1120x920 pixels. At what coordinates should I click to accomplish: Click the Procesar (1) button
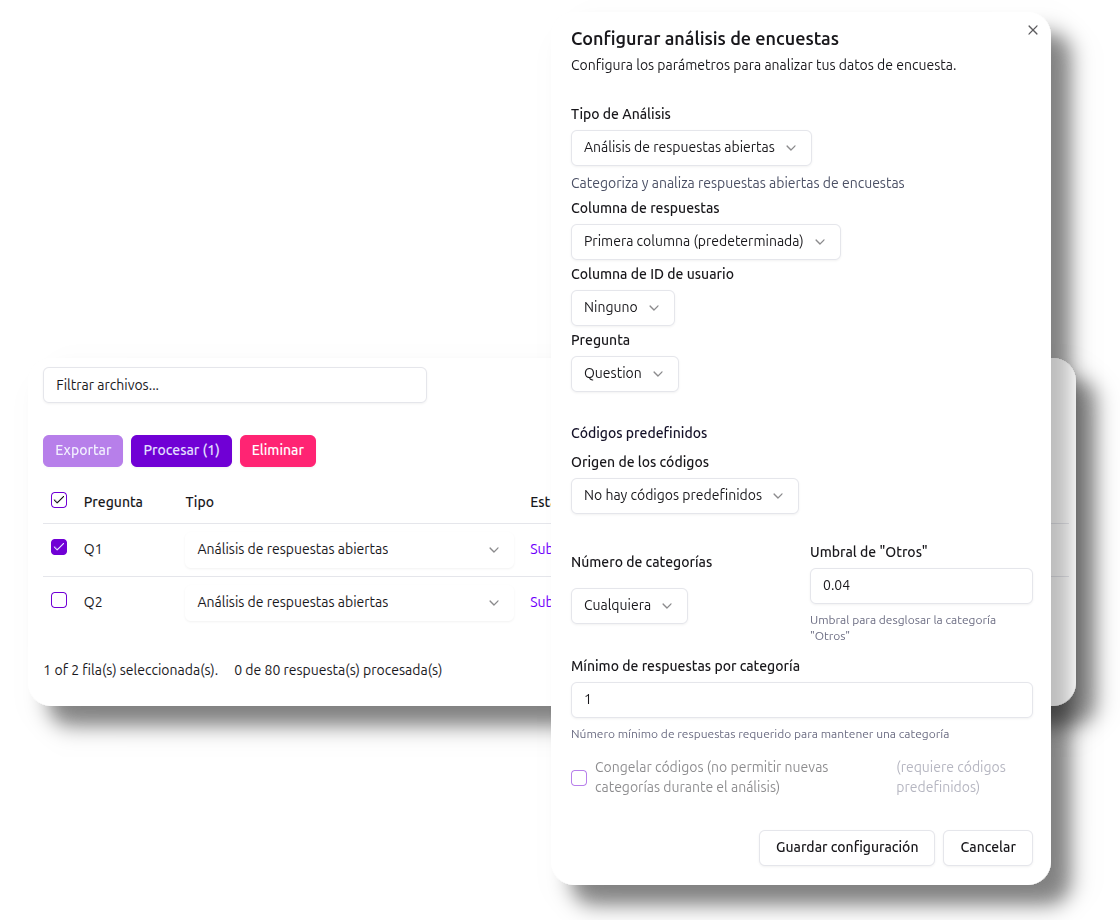(x=181, y=451)
